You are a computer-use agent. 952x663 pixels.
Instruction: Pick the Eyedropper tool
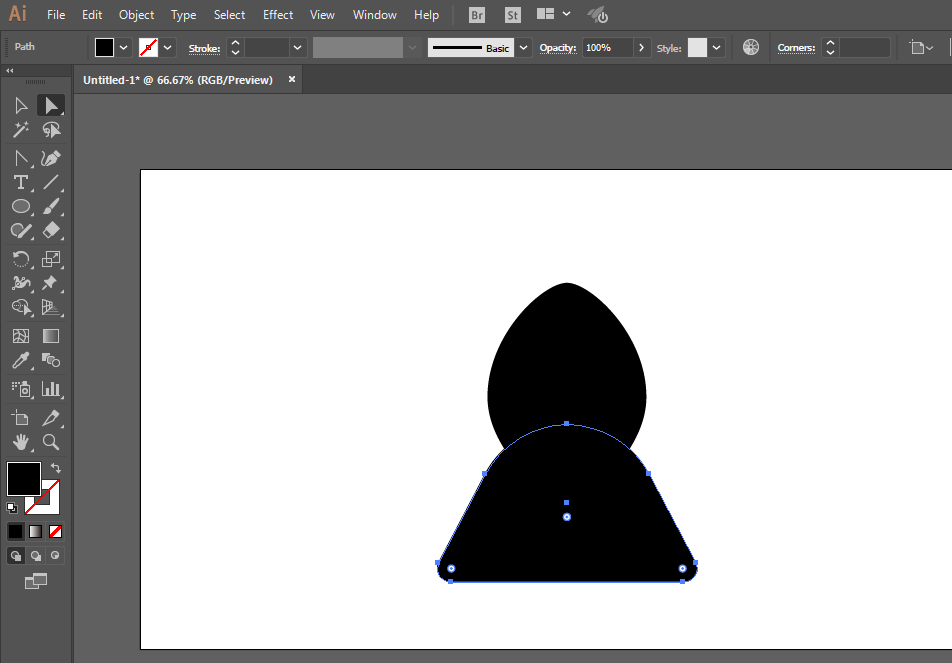(20, 361)
